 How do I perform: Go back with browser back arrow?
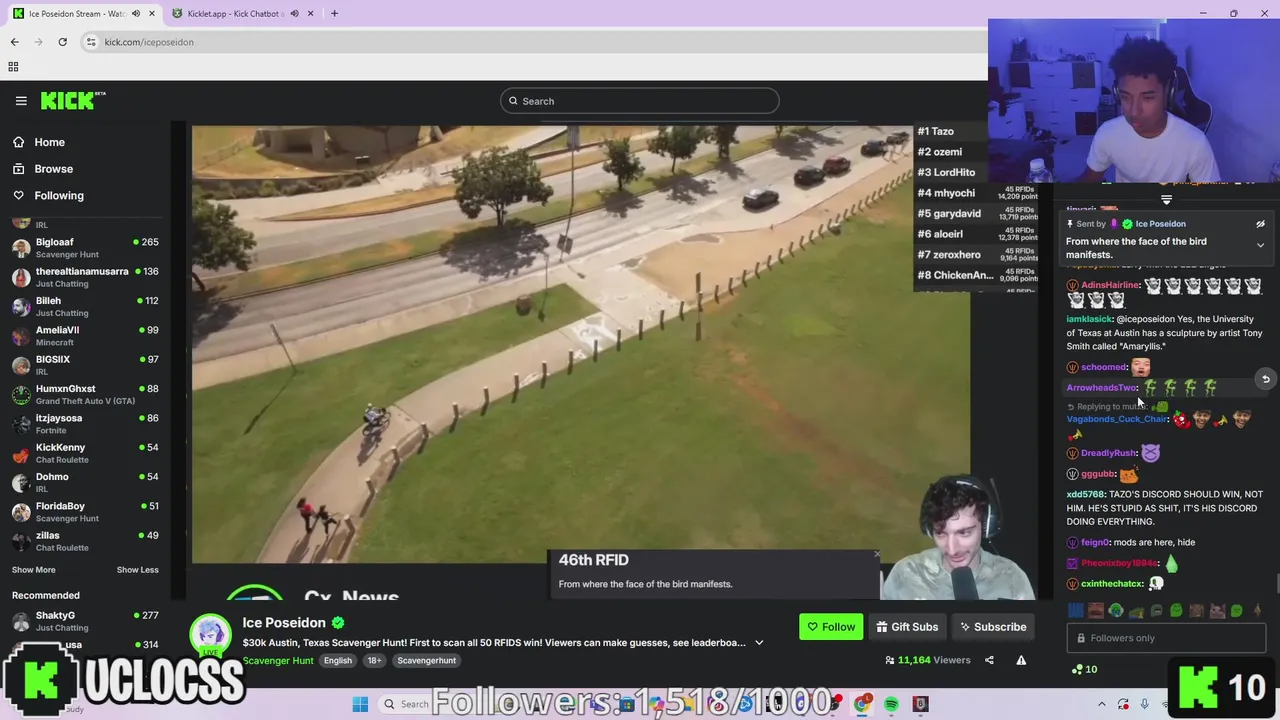15,42
